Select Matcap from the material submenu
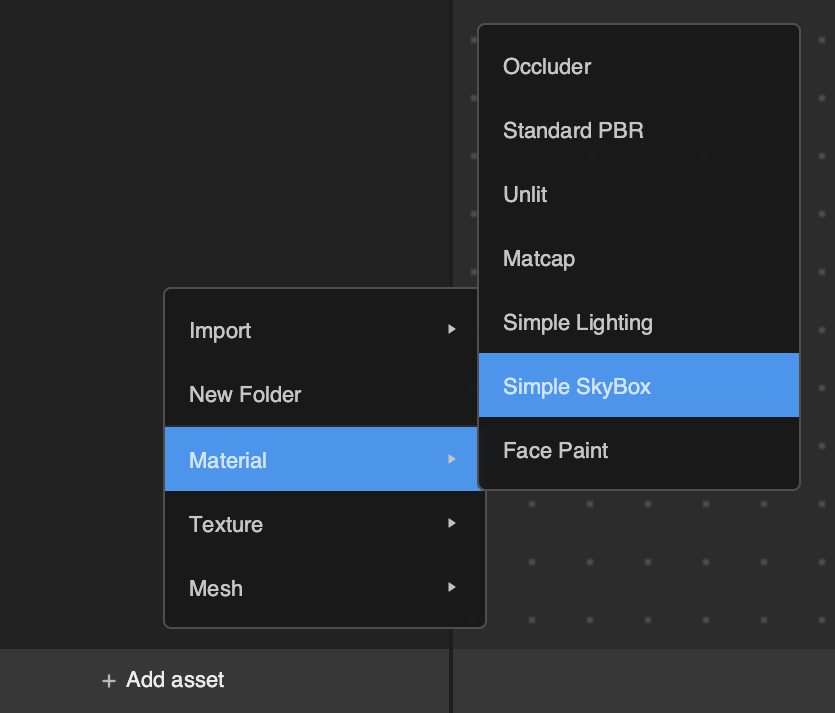Image resolution: width=835 pixels, height=713 pixels. pyautogui.click(x=539, y=258)
